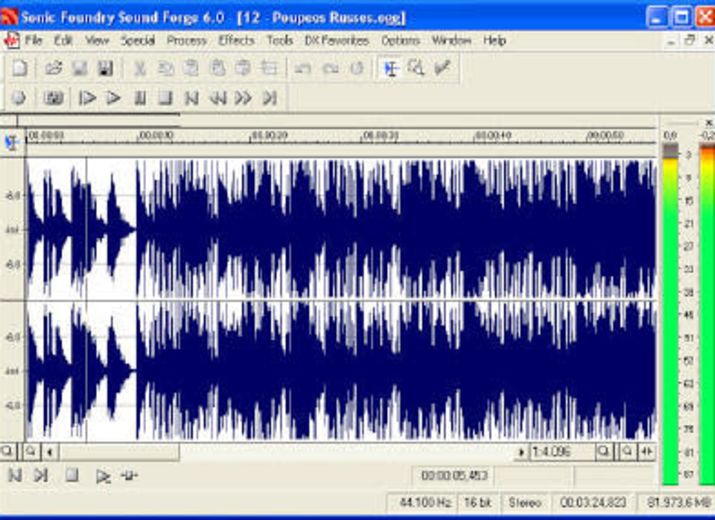This screenshot has width=715, height=520.
Task: Open the Tools menu
Action: point(280,41)
